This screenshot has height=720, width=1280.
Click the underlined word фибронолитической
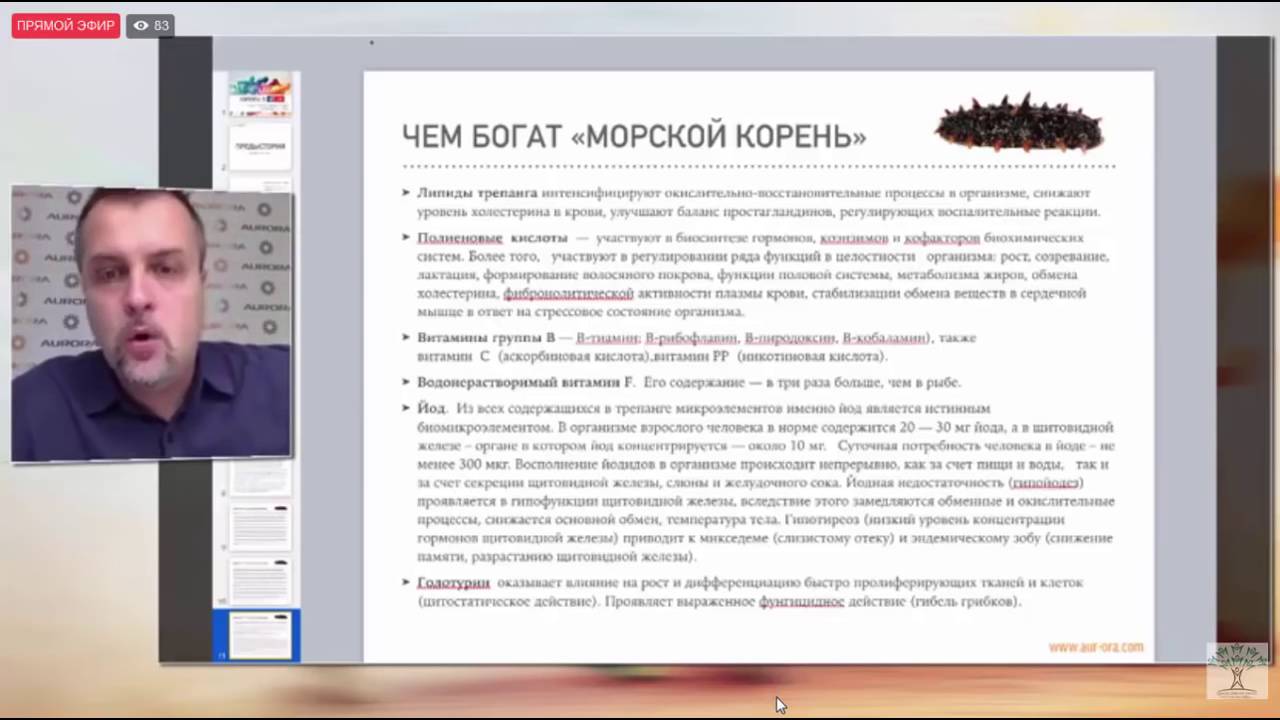[568, 293]
